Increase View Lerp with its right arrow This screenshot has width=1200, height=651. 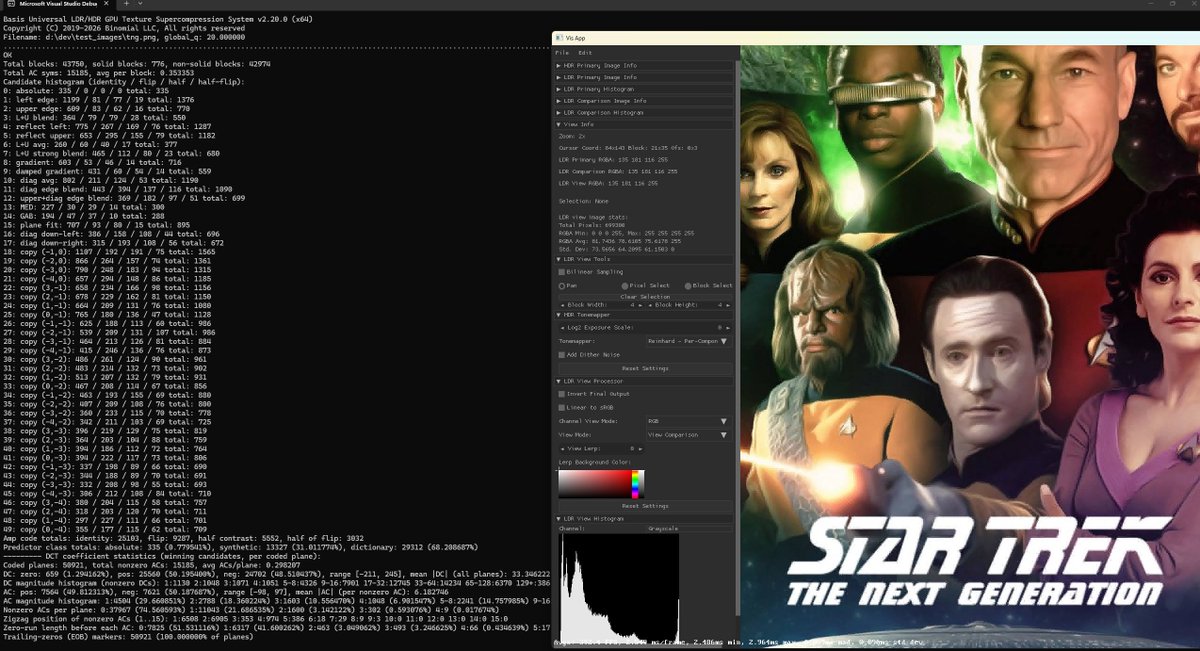642,448
